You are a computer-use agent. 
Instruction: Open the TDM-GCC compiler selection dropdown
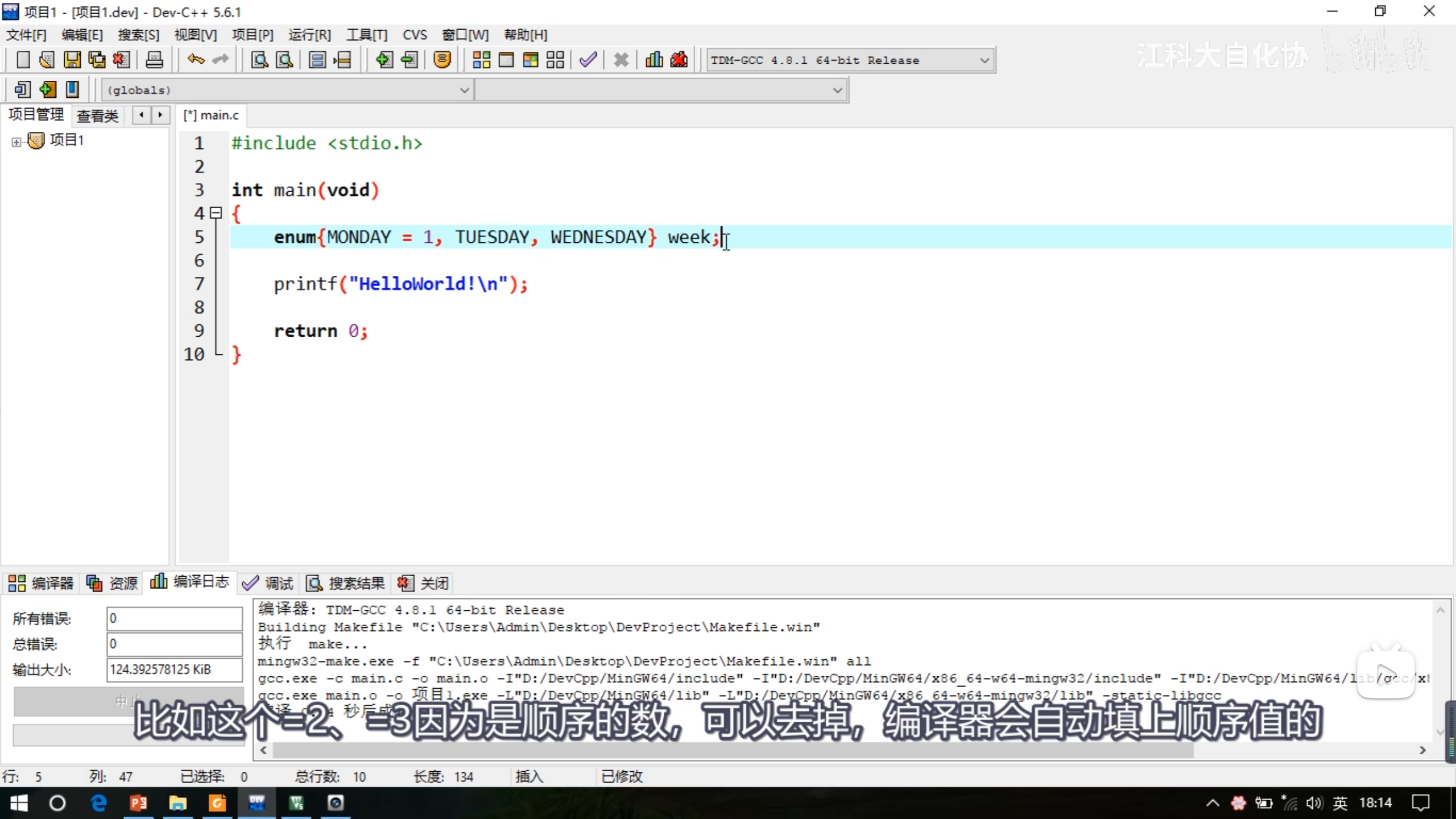[984, 60]
